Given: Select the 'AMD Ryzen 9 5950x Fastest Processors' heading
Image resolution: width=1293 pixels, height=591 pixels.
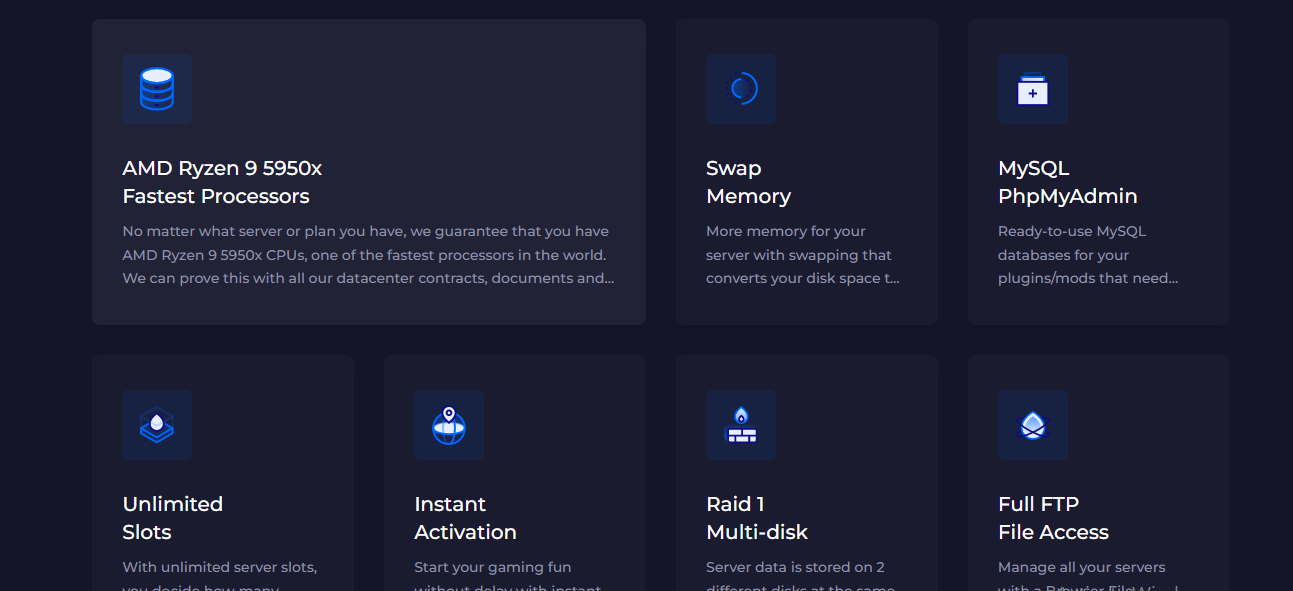Looking at the screenshot, I should 222,182.
